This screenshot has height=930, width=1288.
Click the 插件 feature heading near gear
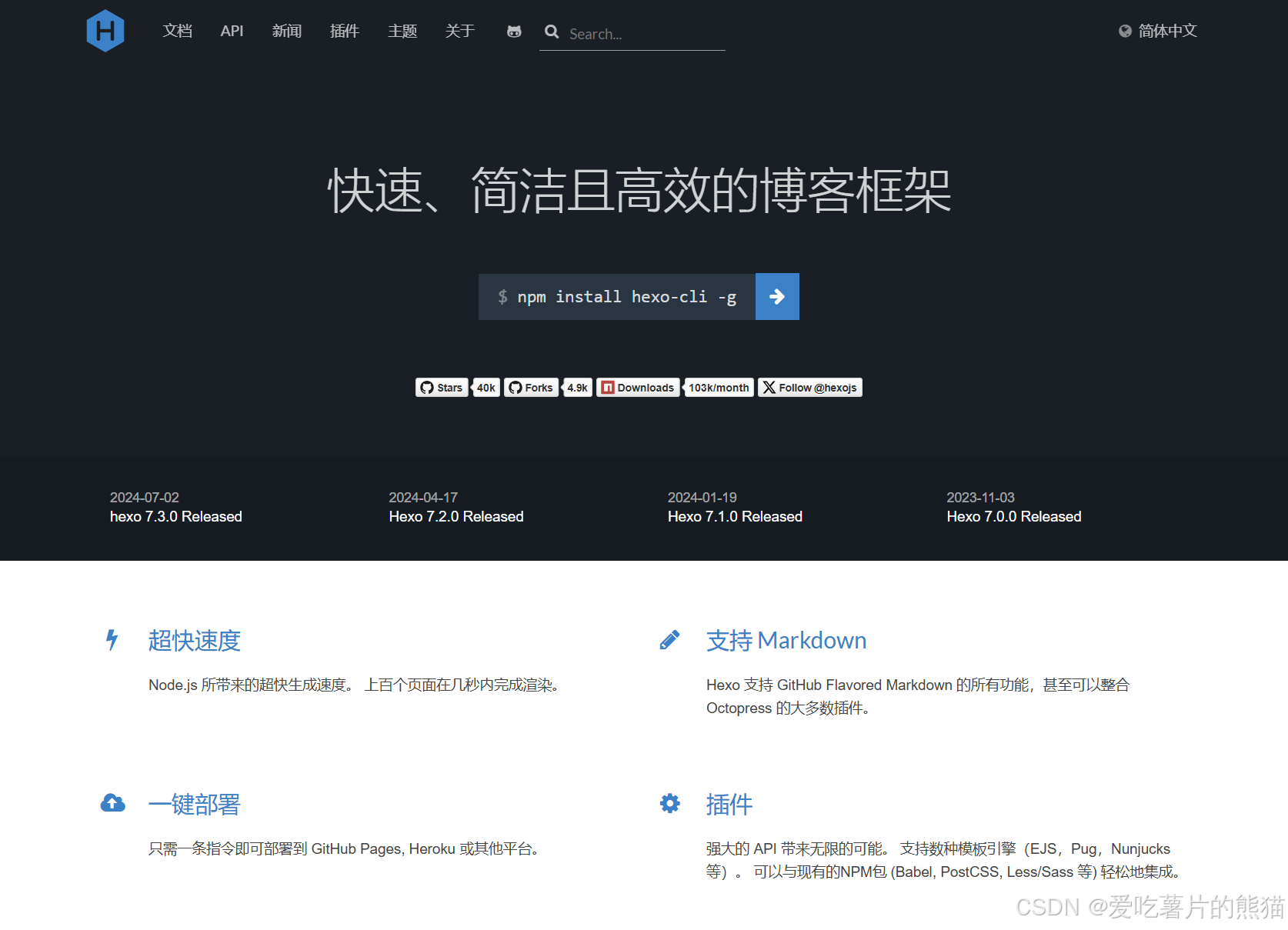tap(729, 805)
